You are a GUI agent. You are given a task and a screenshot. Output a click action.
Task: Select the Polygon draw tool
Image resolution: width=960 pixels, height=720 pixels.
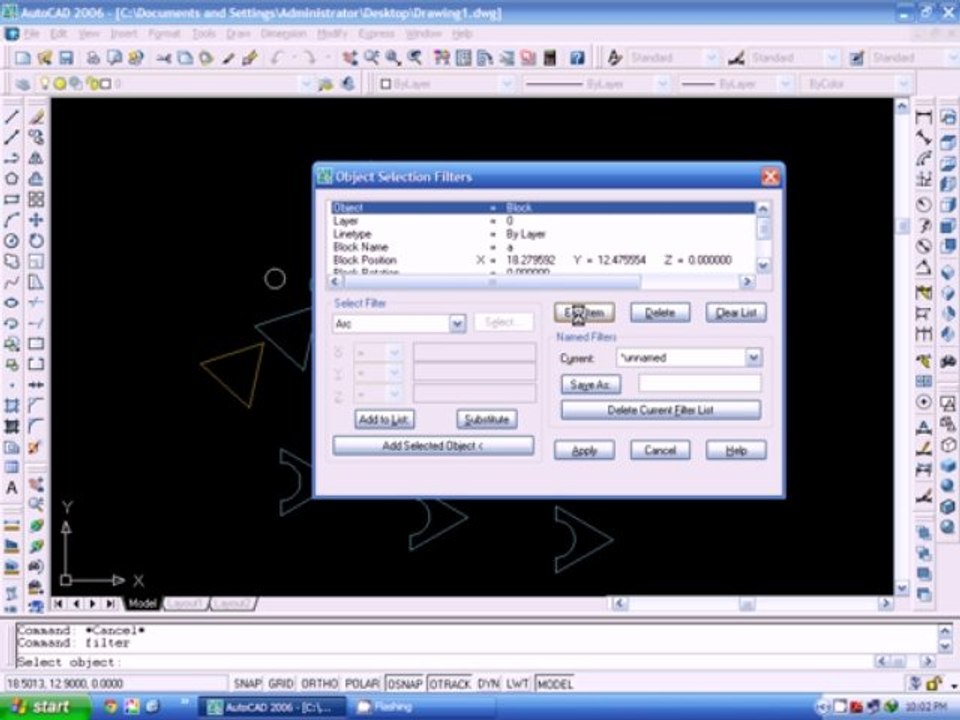click(12, 179)
